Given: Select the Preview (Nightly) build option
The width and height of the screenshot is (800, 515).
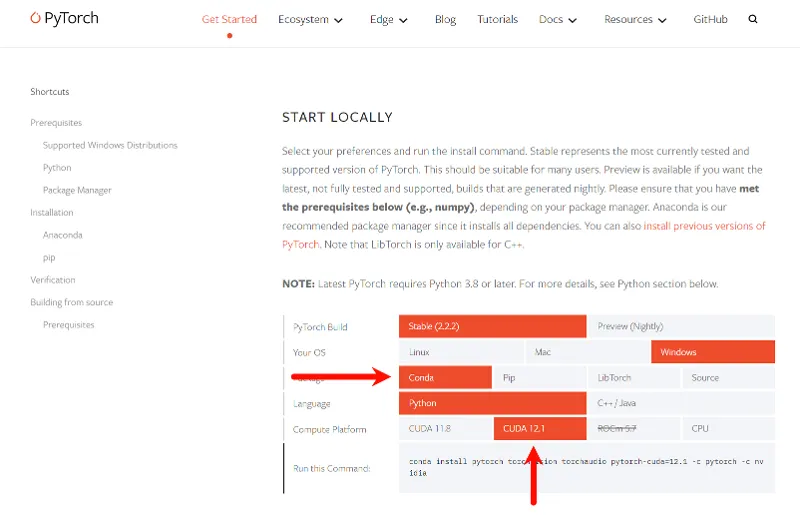Looking at the screenshot, I should (x=680, y=326).
